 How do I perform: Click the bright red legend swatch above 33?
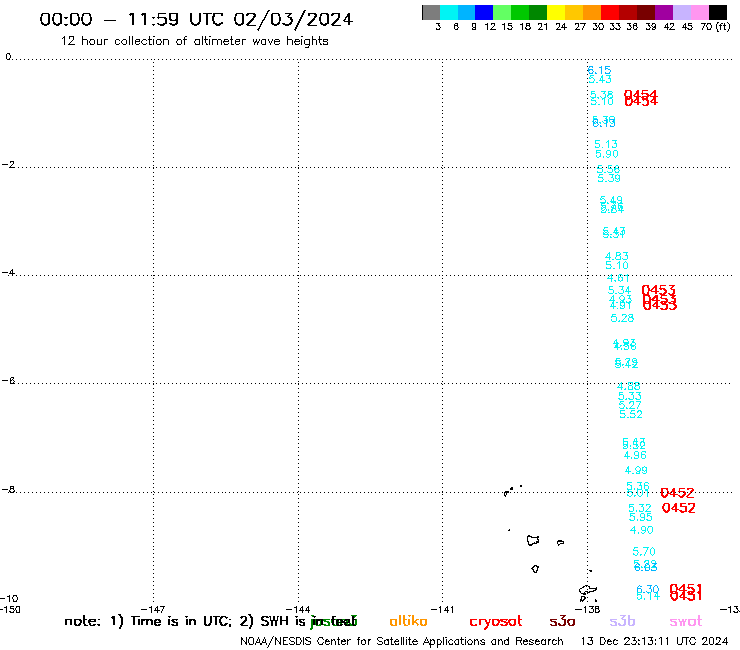click(610, 12)
